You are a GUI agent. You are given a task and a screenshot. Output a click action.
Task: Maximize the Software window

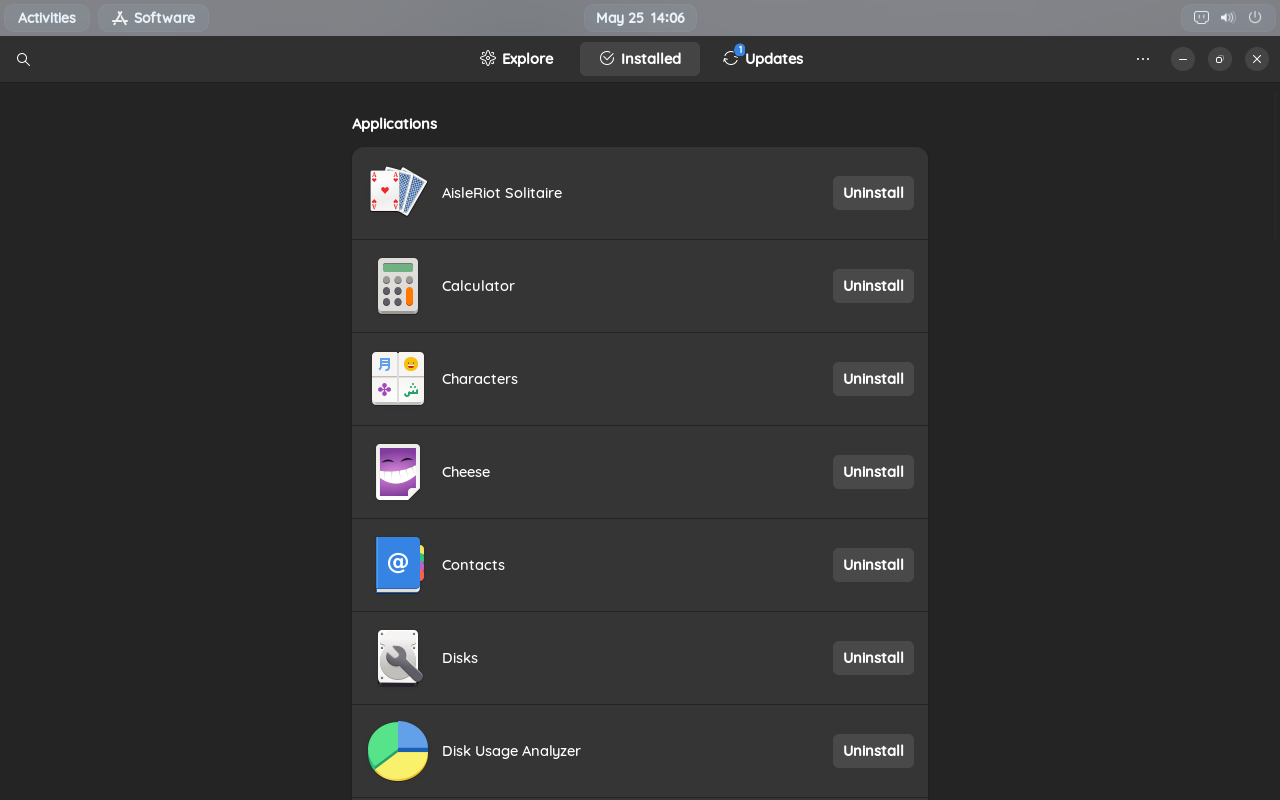[x=1220, y=59]
